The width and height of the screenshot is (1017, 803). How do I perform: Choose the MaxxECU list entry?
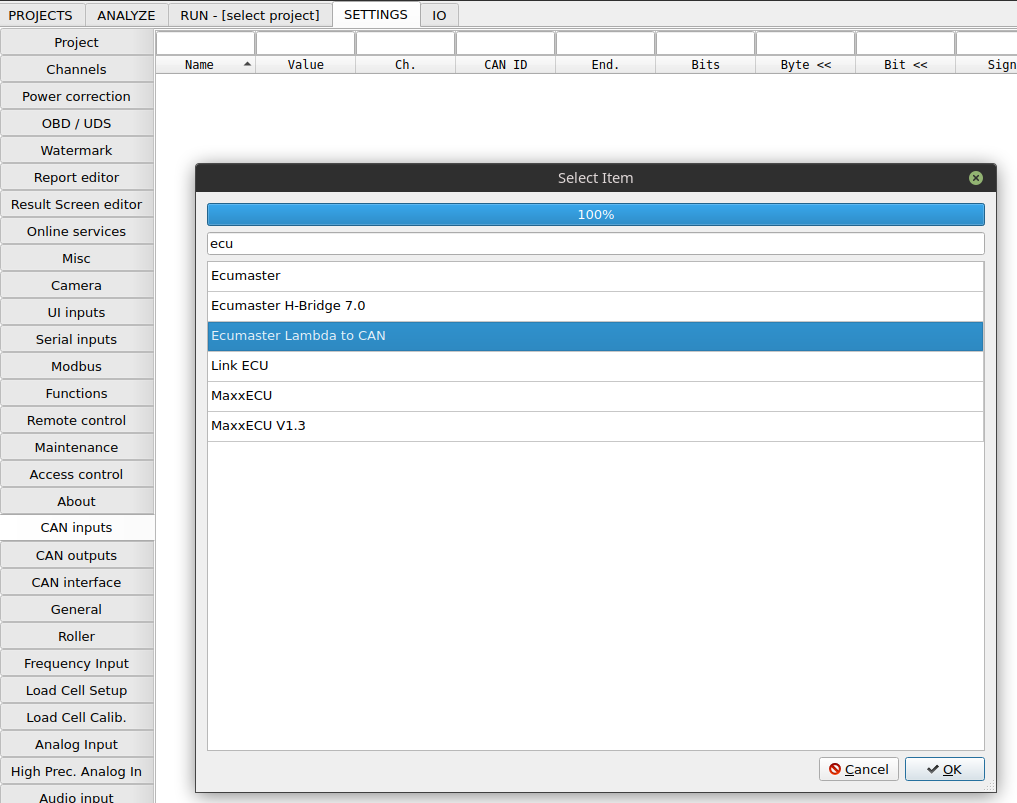point(595,396)
